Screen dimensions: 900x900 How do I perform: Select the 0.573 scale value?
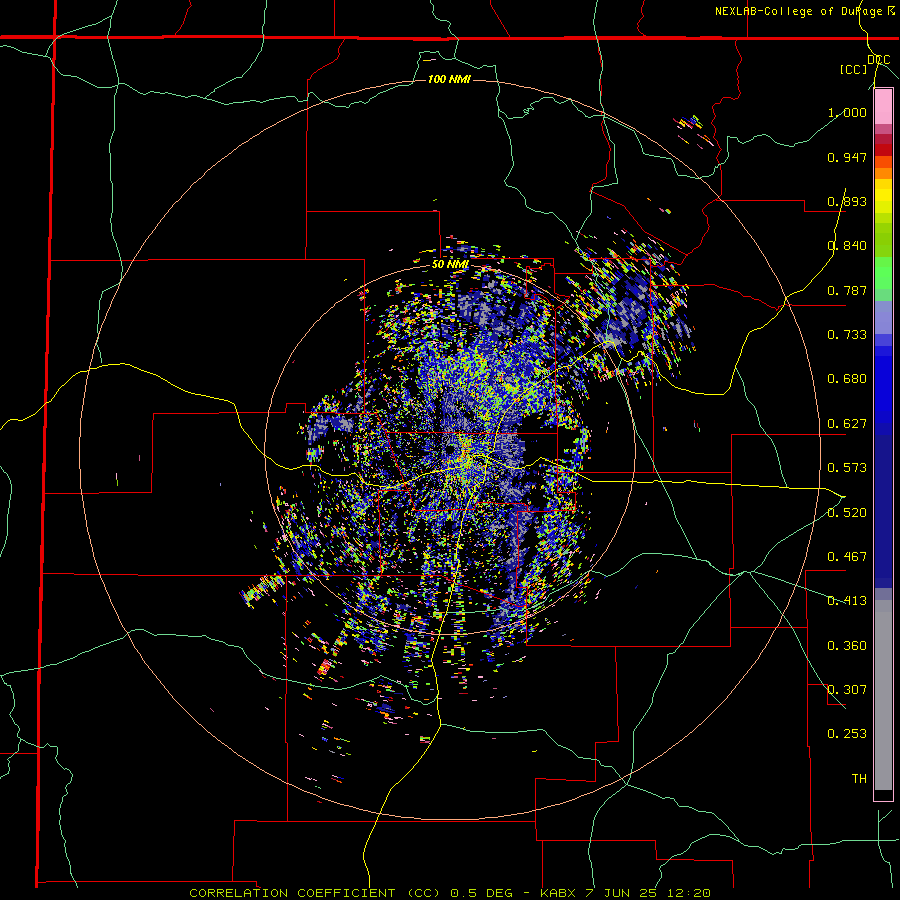847,468
